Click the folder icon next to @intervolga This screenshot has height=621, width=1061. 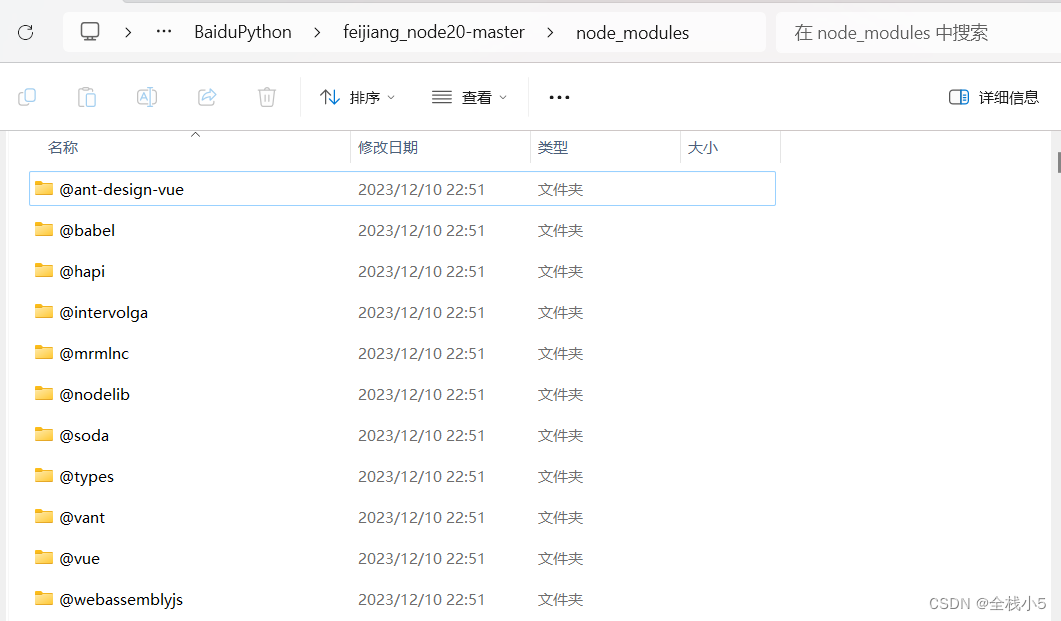coord(44,311)
